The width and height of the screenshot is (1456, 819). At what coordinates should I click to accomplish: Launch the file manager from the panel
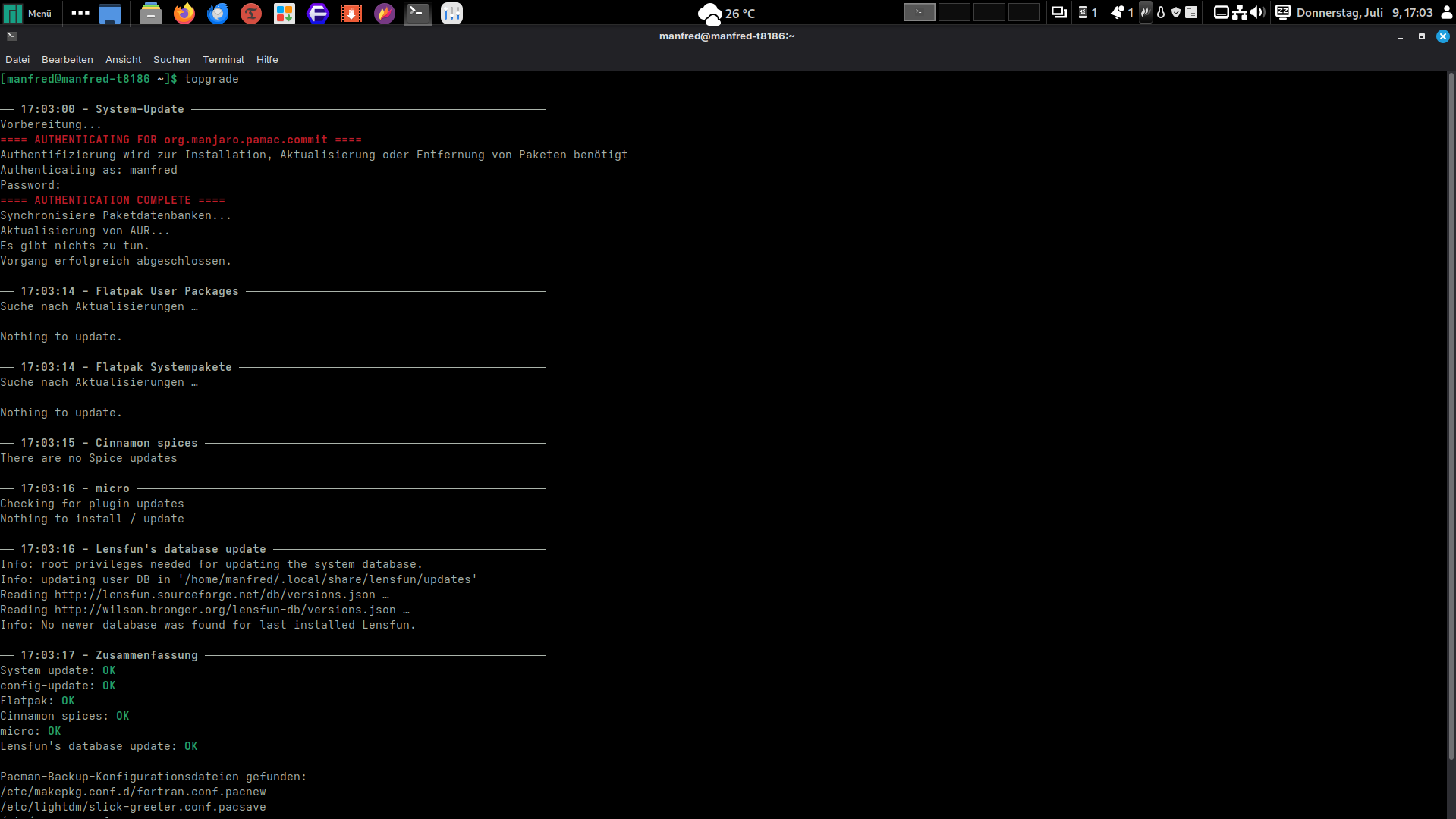[x=151, y=13]
